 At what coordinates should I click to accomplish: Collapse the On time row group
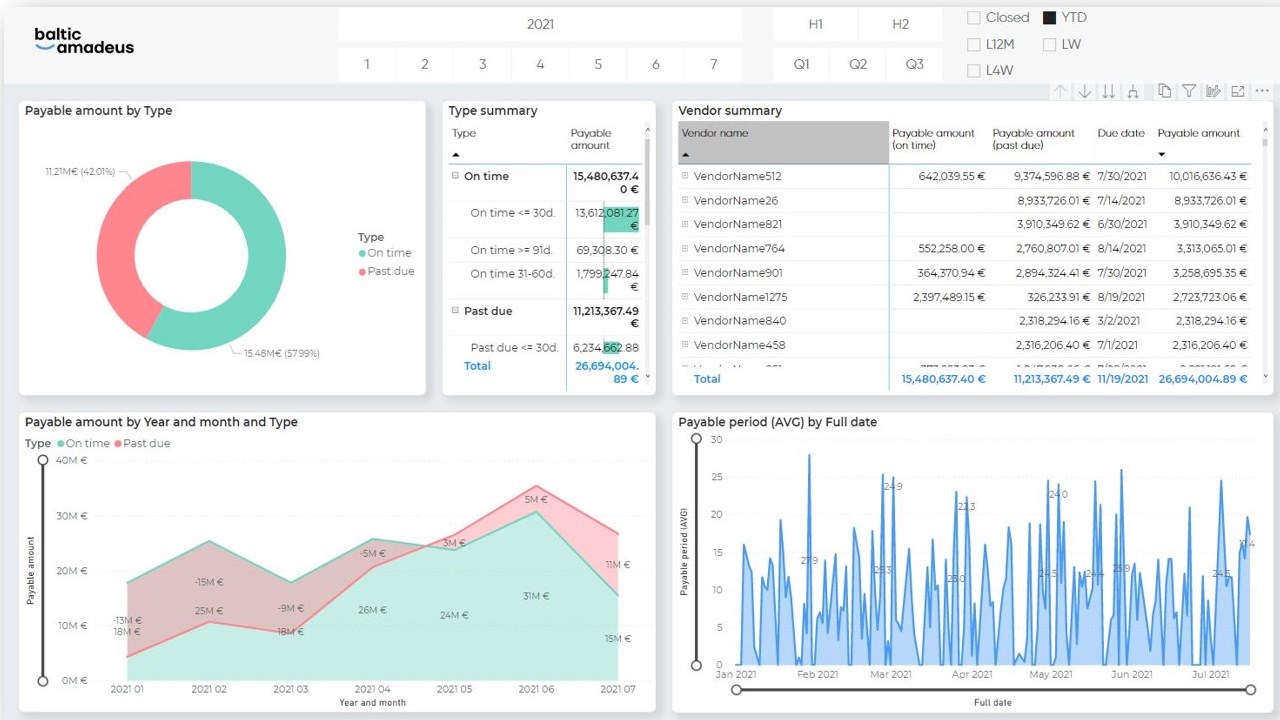click(455, 176)
